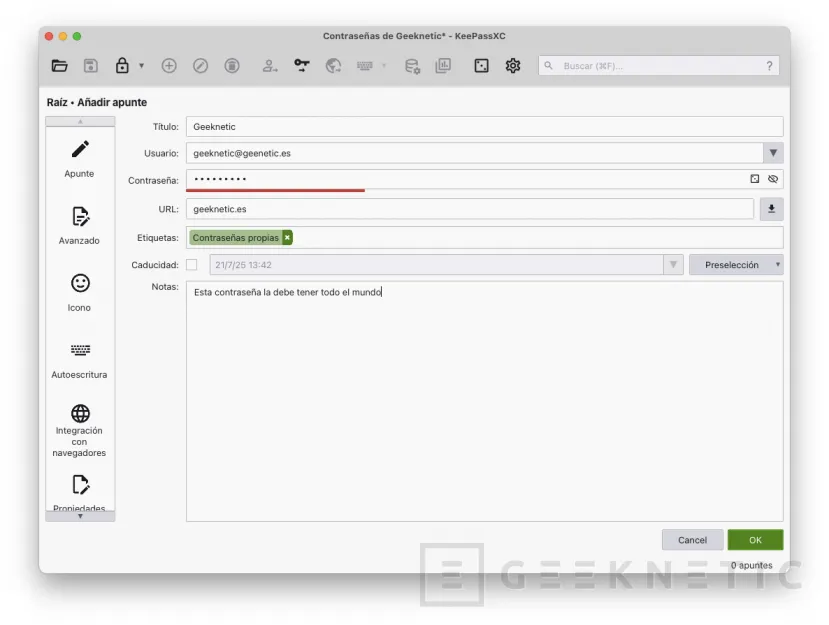
Task: Enable the Caducidad expiration checkbox
Action: 190,264
